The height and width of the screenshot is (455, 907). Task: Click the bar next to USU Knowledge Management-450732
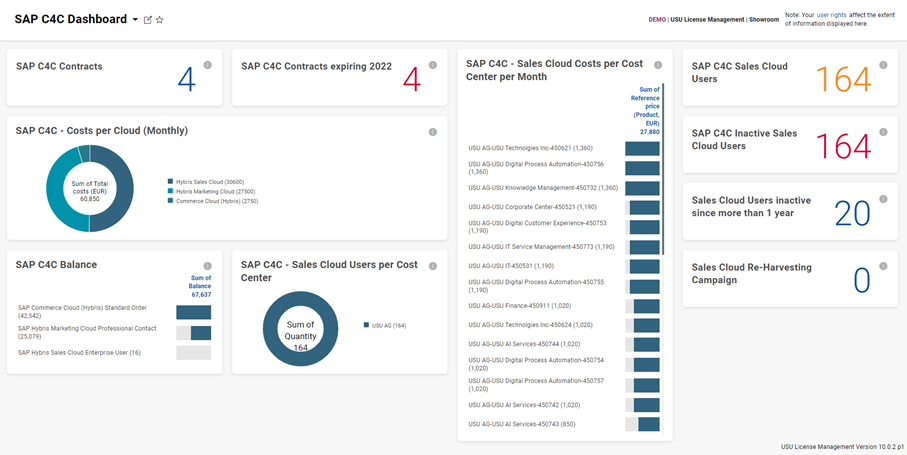[642, 188]
